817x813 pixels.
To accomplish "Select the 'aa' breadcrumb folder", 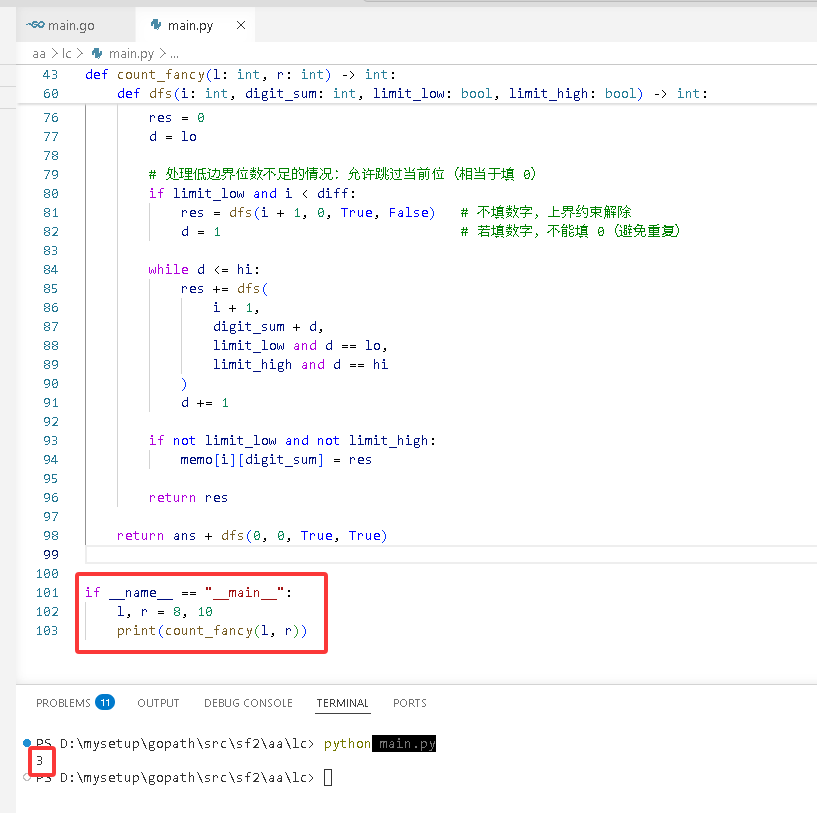I will tap(39, 54).
